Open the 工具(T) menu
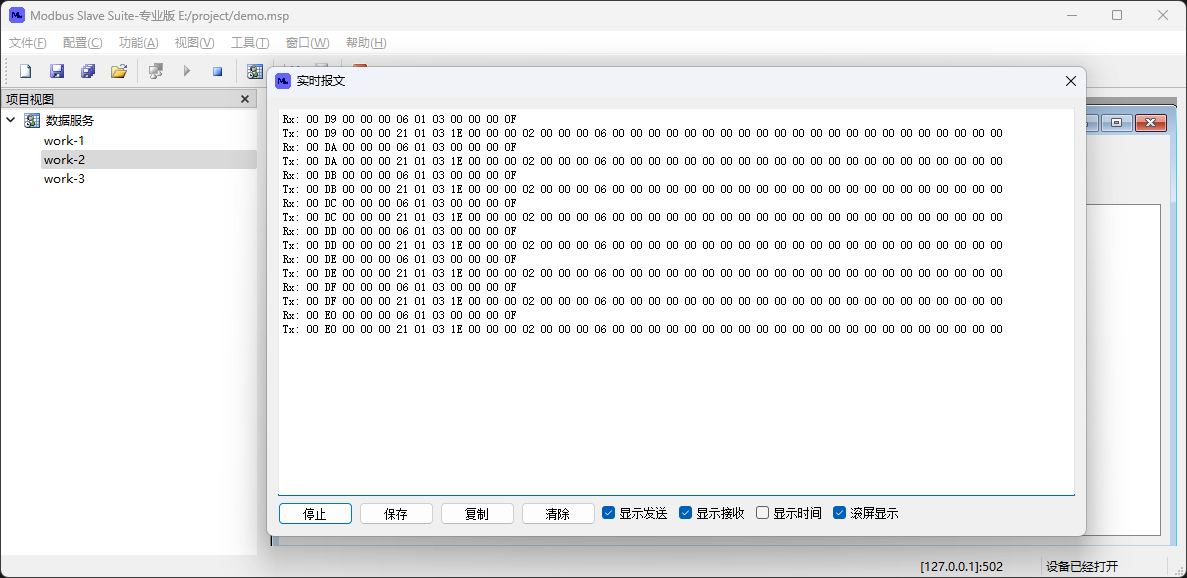1187x578 pixels. click(250, 43)
